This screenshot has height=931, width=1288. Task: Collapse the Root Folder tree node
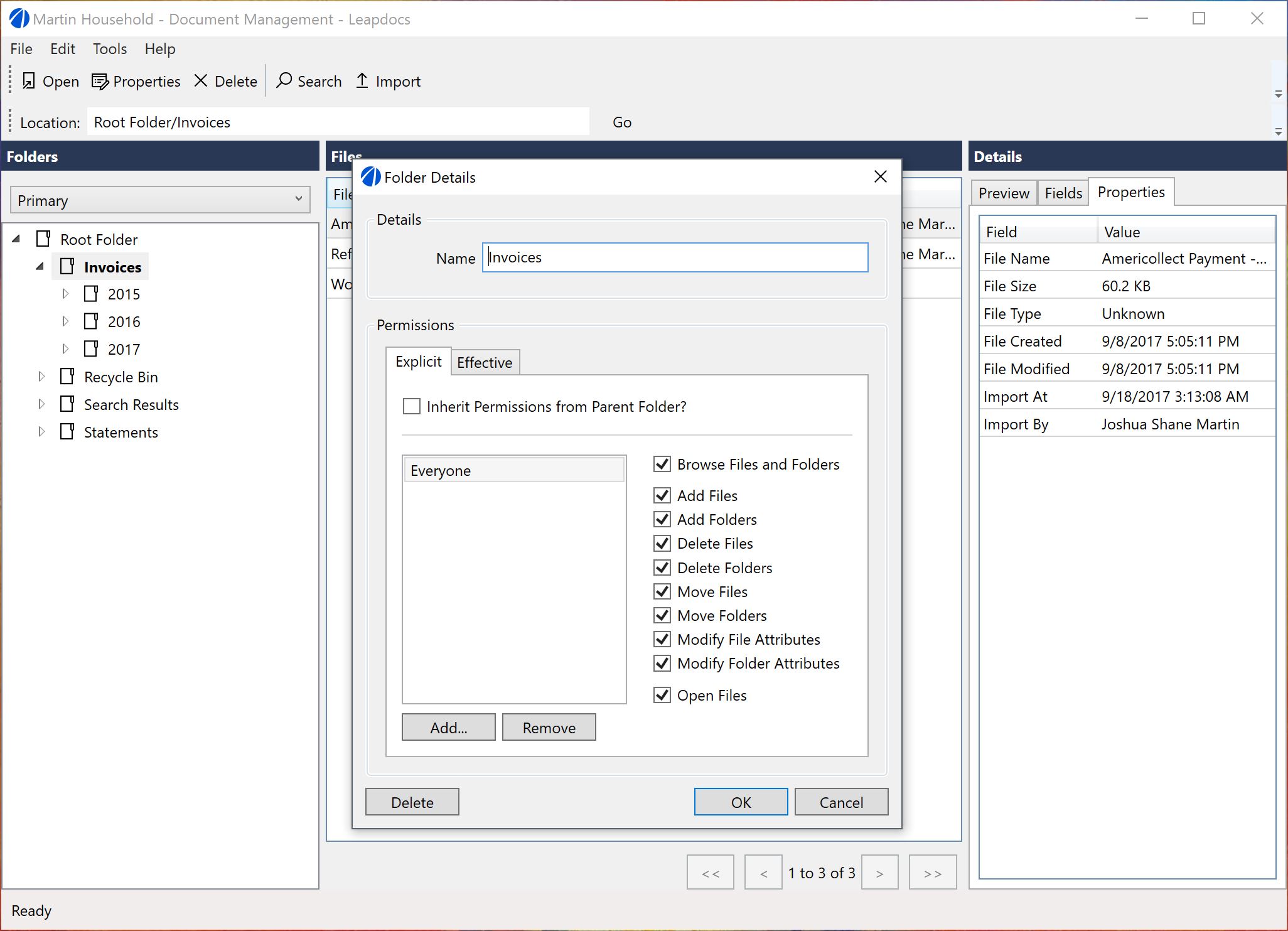click(16, 239)
